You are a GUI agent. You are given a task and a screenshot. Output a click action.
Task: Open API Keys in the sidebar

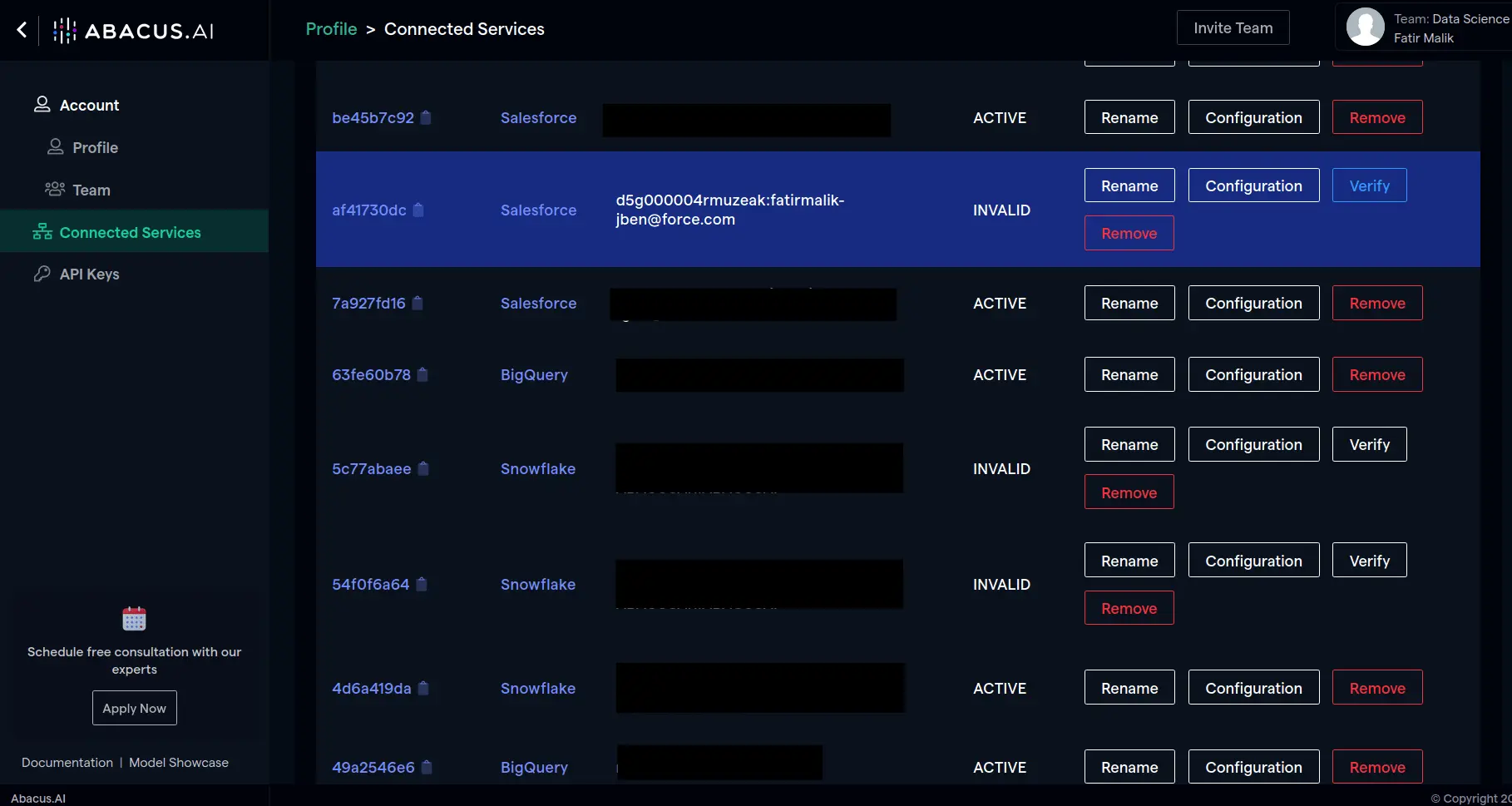pyautogui.click(x=77, y=274)
